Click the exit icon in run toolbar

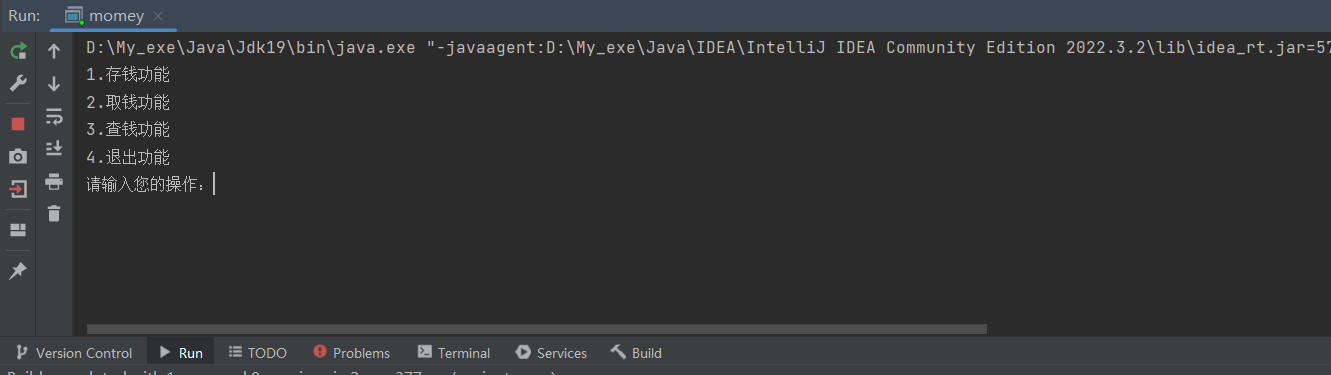pos(18,189)
